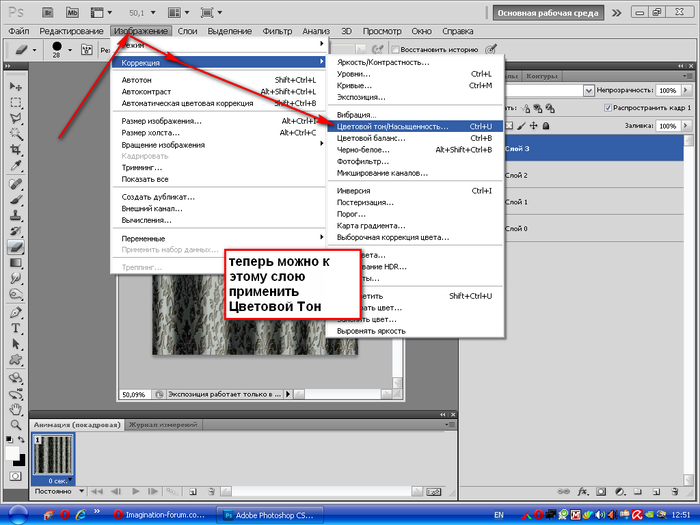
Task: Select the Polygonal Lasso tool
Action: tap(16, 118)
